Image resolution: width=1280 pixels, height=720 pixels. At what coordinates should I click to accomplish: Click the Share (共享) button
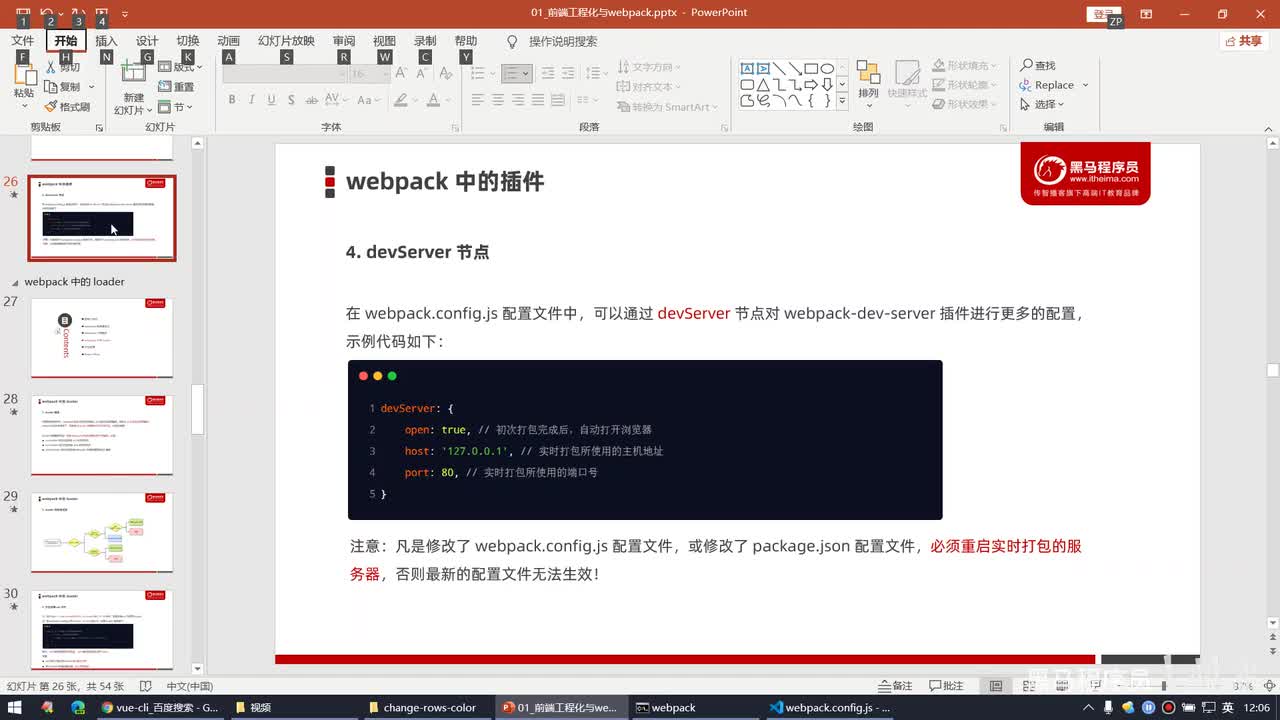[1244, 41]
